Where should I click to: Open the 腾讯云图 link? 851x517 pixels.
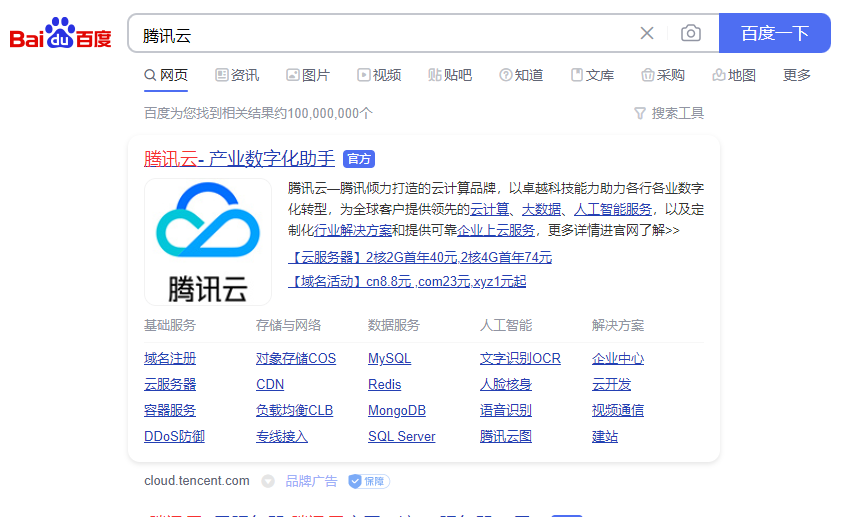[x=506, y=437]
